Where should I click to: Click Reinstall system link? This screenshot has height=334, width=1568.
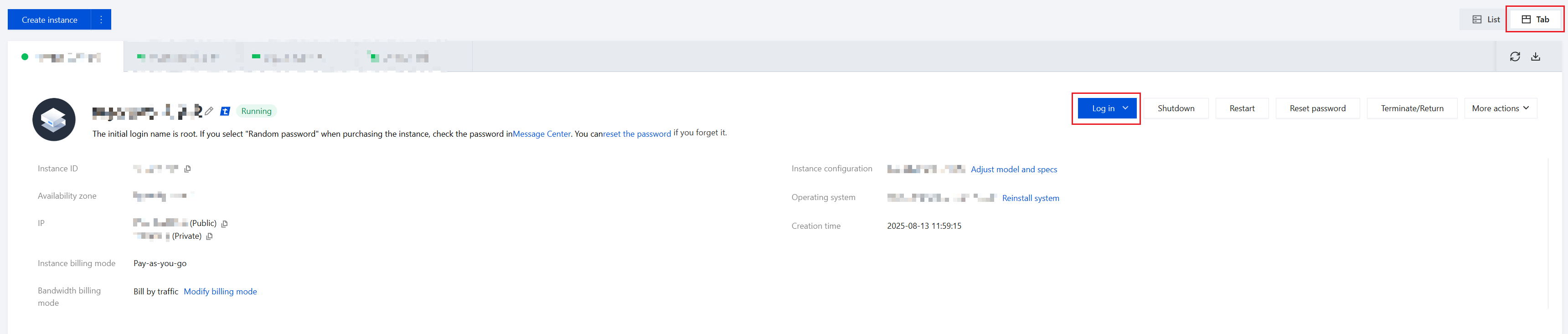point(1030,198)
